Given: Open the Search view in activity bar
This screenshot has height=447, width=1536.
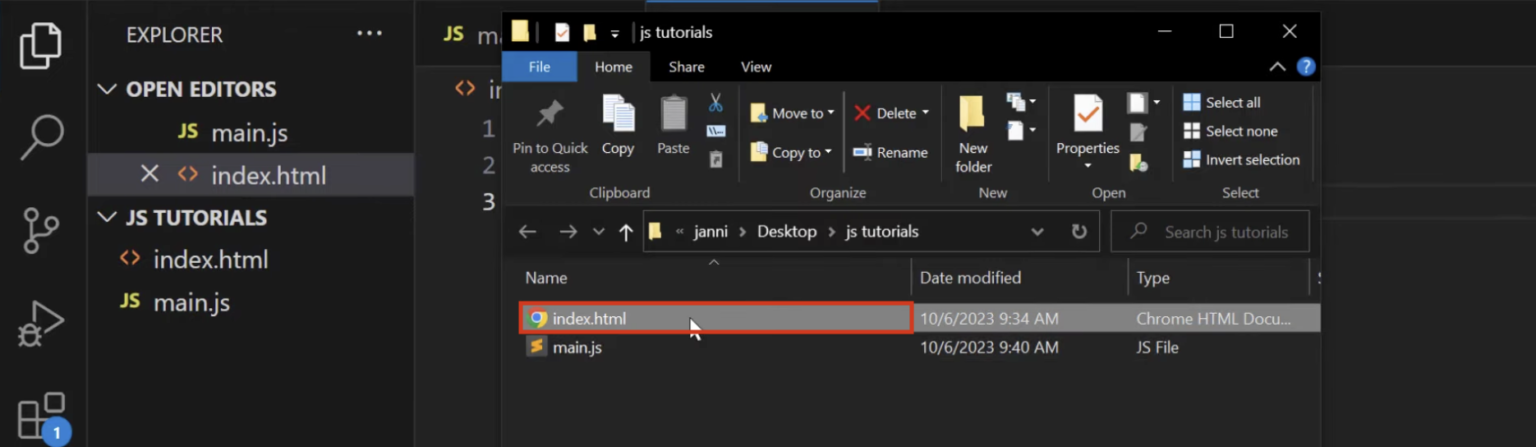Looking at the screenshot, I should (x=41, y=138).
